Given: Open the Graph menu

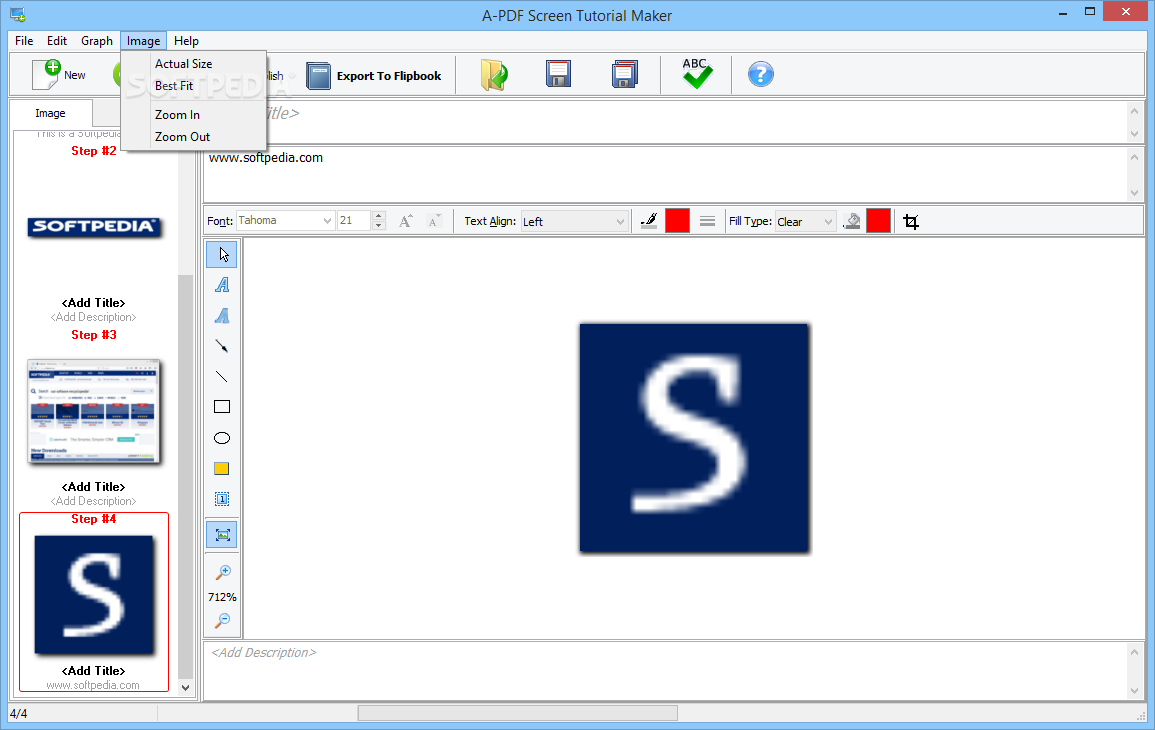Looking at the screenshot, I should tap(96, 41).
